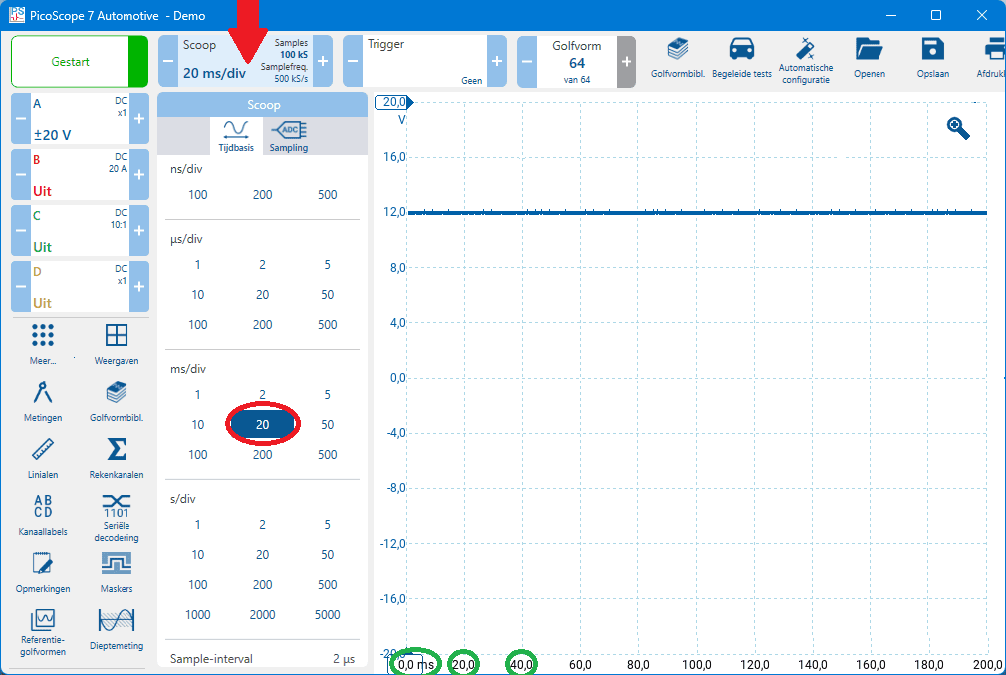Open the Dieptemeting tool
This screenshot has width=1006, height=675.
[x=116, y=628]
